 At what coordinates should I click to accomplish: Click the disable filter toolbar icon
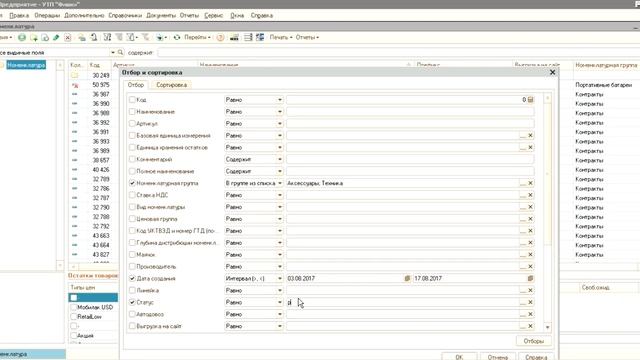[145, 38]
